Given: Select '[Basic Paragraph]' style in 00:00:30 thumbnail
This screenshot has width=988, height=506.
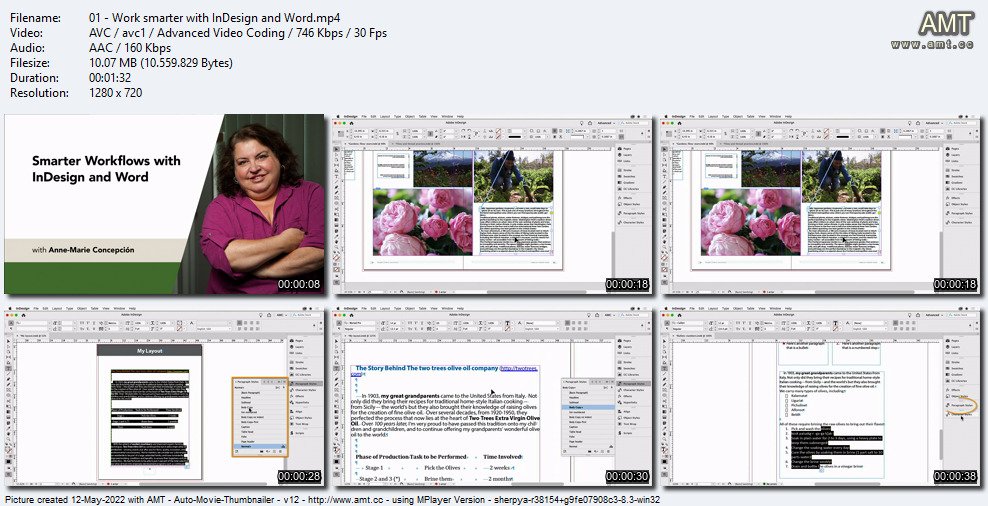Looking at the screenshot, I should (x=578, y=393).
